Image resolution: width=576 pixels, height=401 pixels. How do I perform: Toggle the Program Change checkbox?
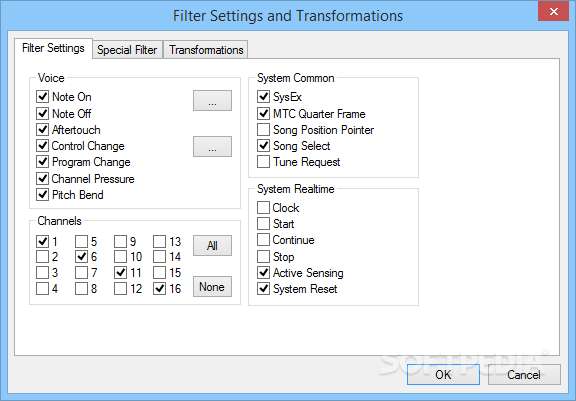pyautogui.click(x=43, y=162)
